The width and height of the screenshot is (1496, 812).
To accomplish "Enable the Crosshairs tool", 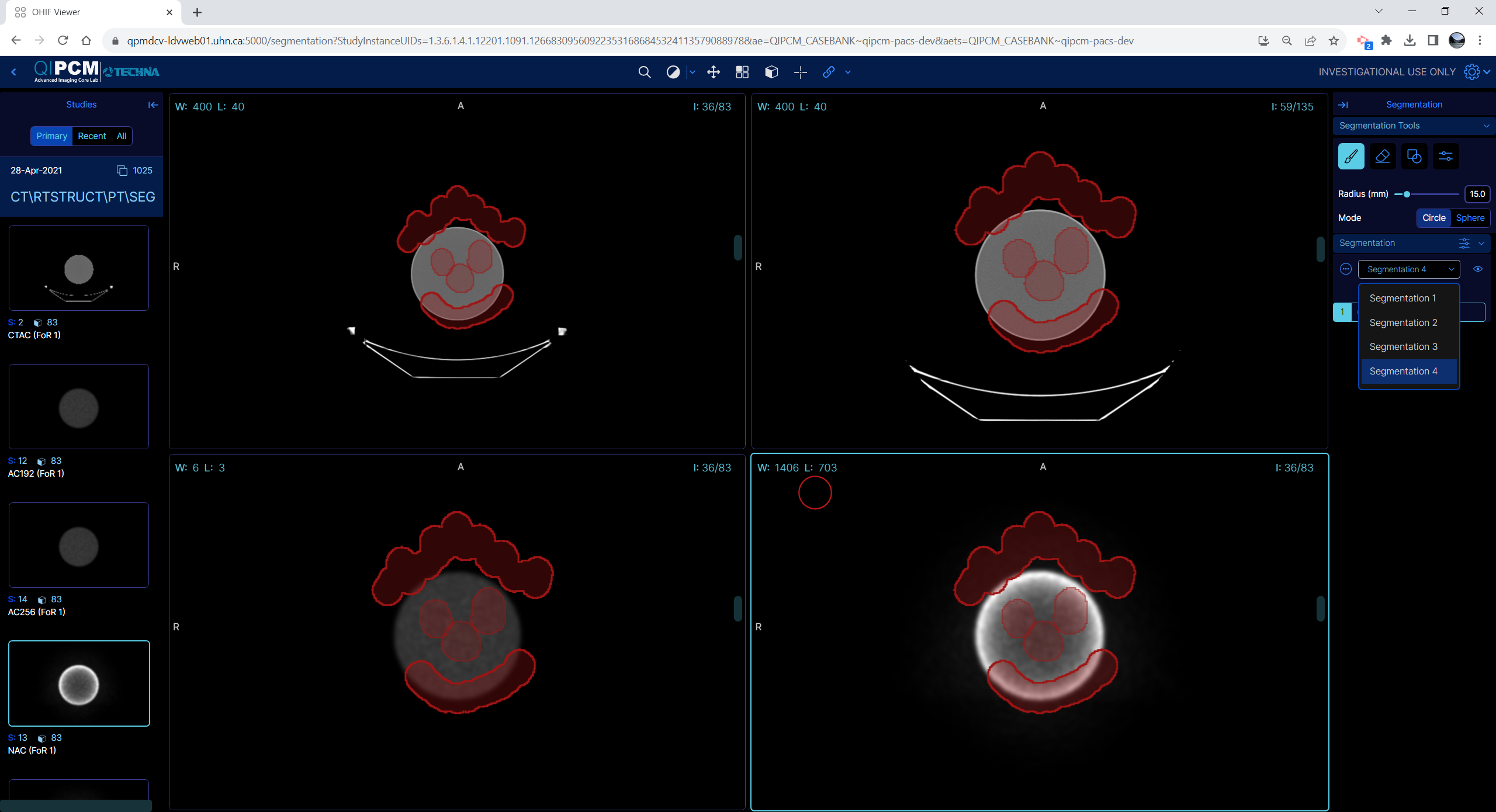I will click(800, 72).
